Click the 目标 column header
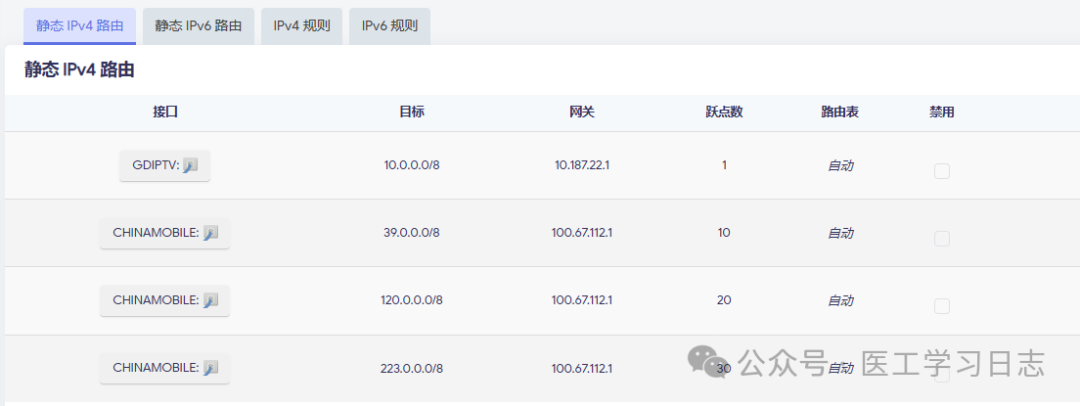Viewport: 1080px width, 406px height. click(x=412, y=112)
